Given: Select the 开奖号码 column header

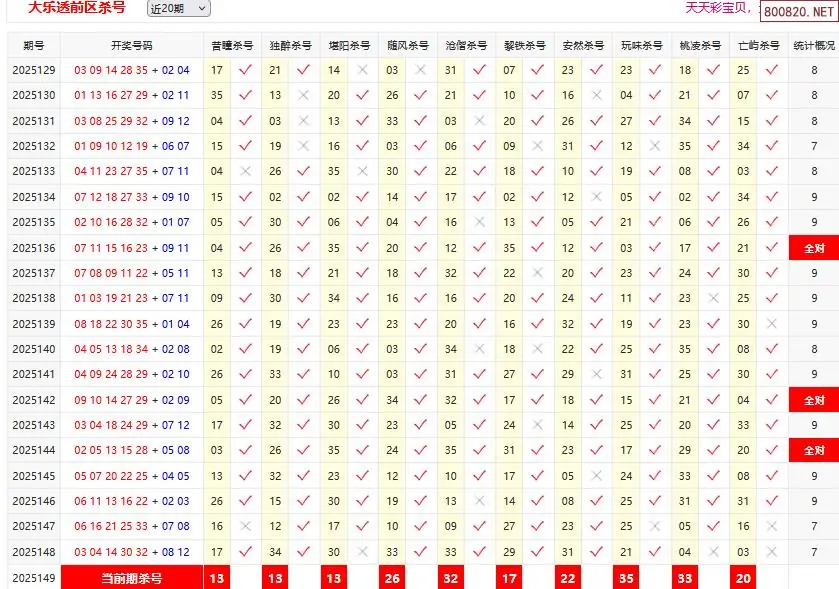Looking at the screenshot, I should click(131, 46).
